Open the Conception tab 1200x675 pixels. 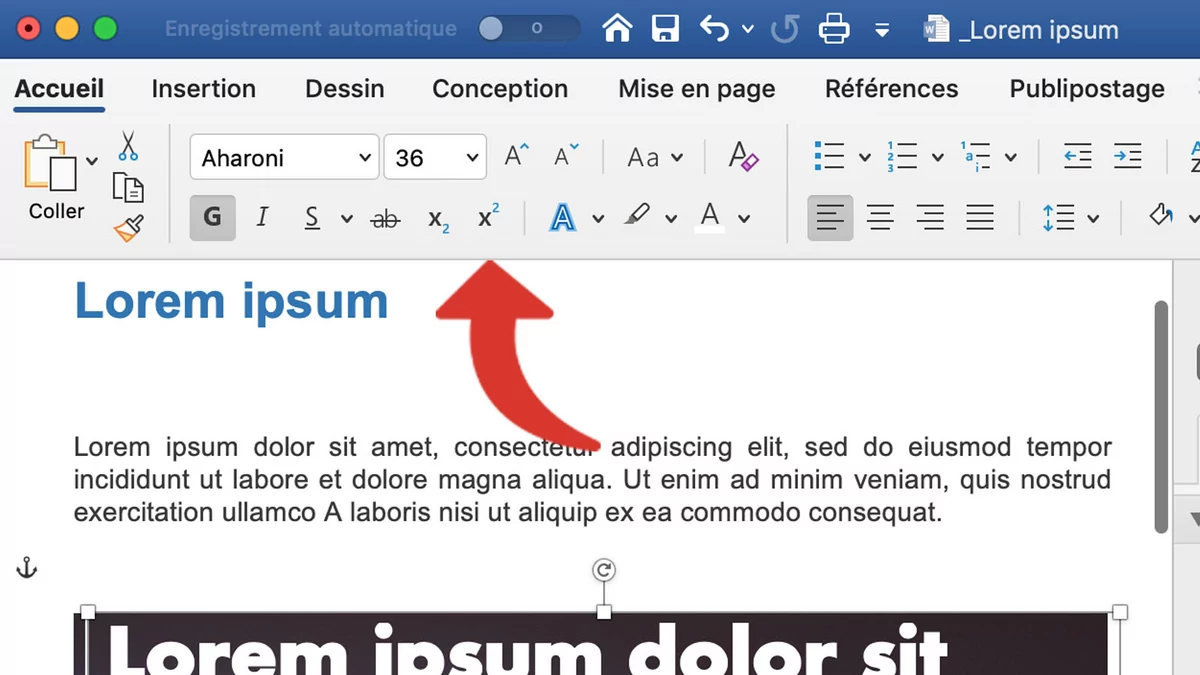click(x=500, y=88)
